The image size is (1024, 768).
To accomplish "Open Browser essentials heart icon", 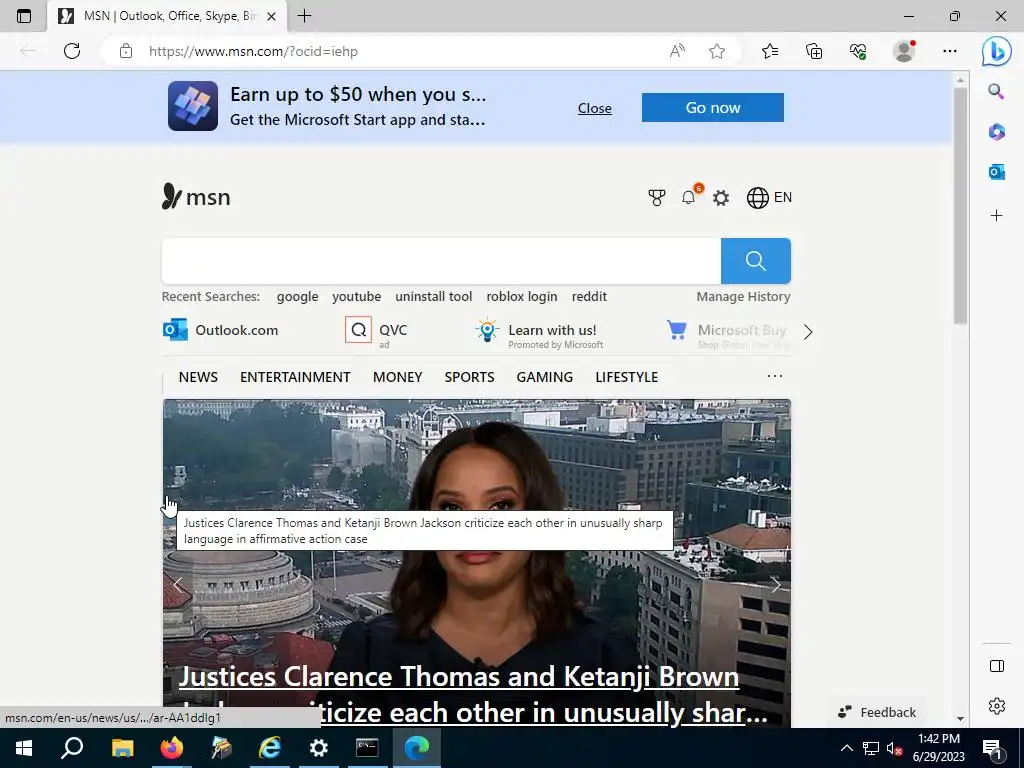I will (858, 51).
